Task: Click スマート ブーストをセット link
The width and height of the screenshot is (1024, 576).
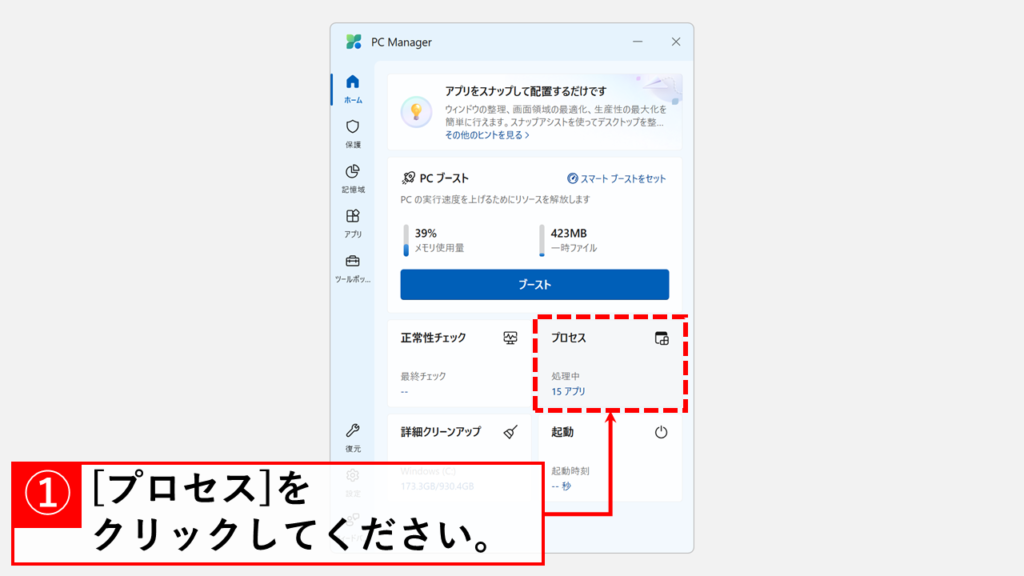Action: 616,178
